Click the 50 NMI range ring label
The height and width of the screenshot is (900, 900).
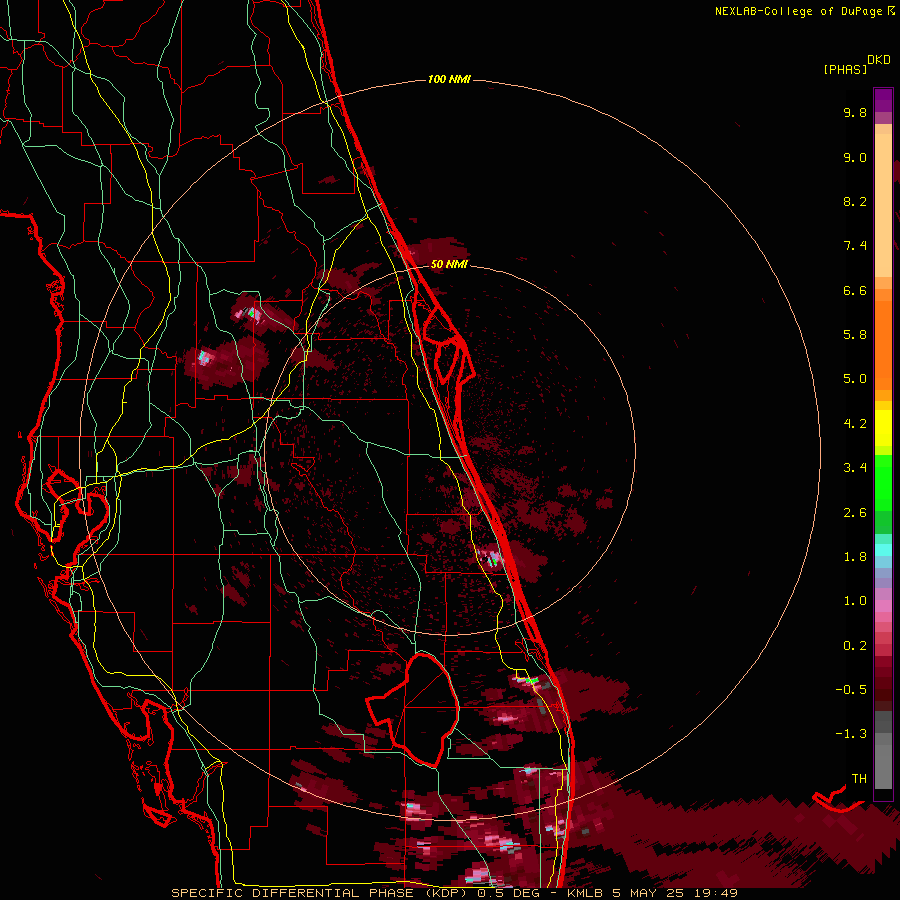point(449,264)
